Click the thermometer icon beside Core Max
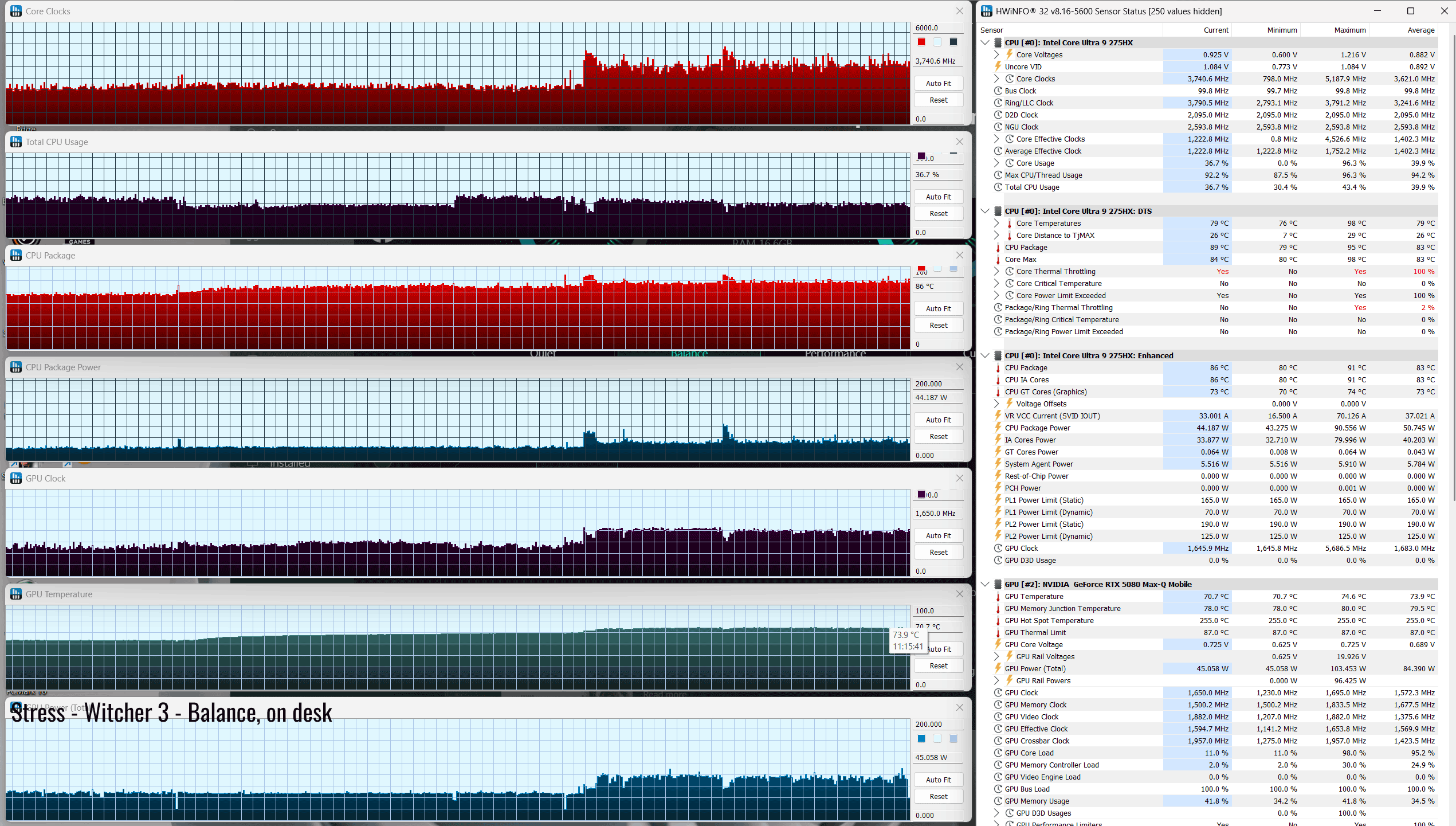Image resolution: width=1456 pixels, height=826 pixels. coord(998,259)
